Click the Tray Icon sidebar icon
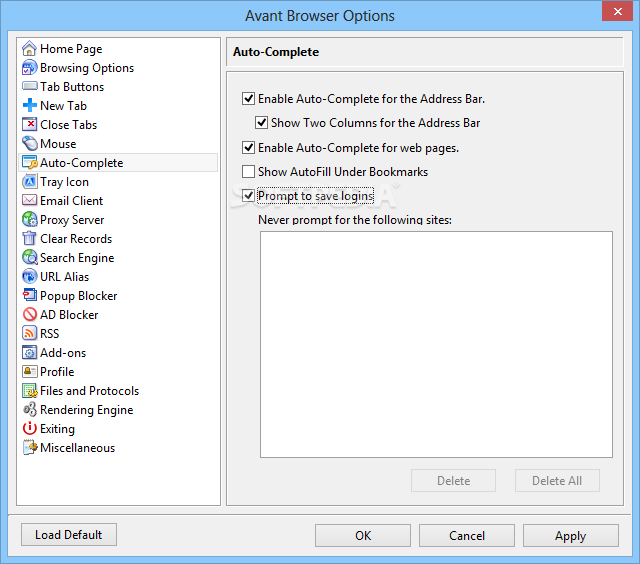Screen dimensions: 640x564 click(29, 182)
